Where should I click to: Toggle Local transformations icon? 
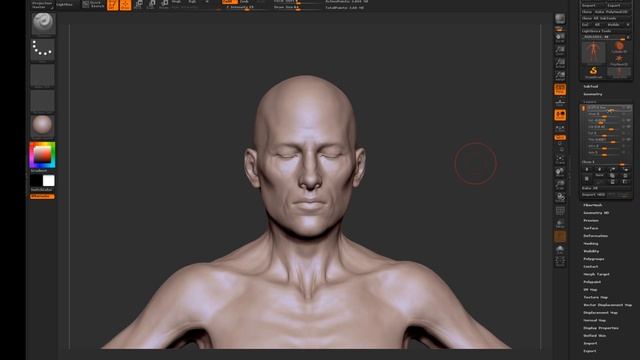[560, 115]
